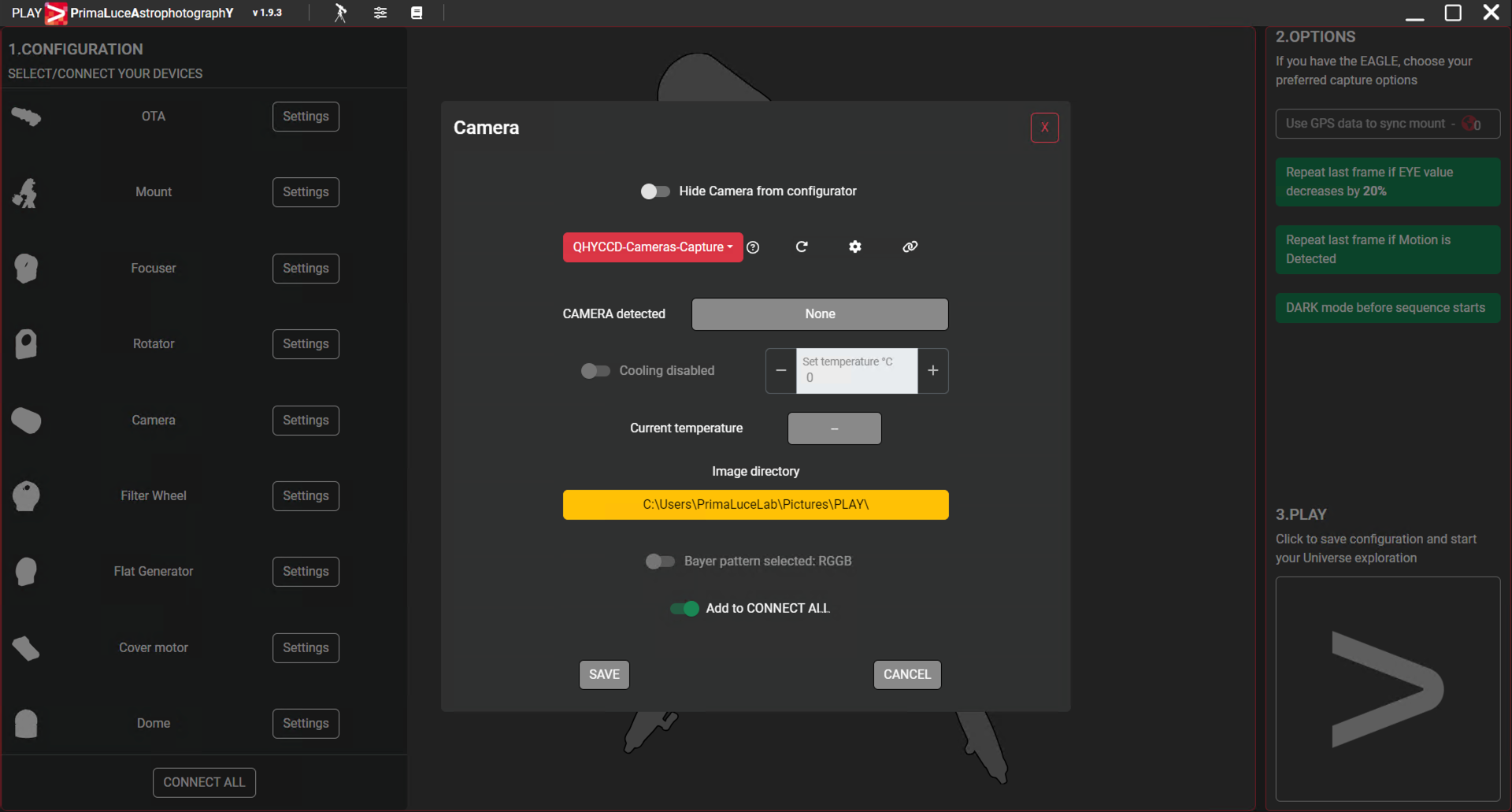
Task: Open Dome Settings
Action: 306,724
